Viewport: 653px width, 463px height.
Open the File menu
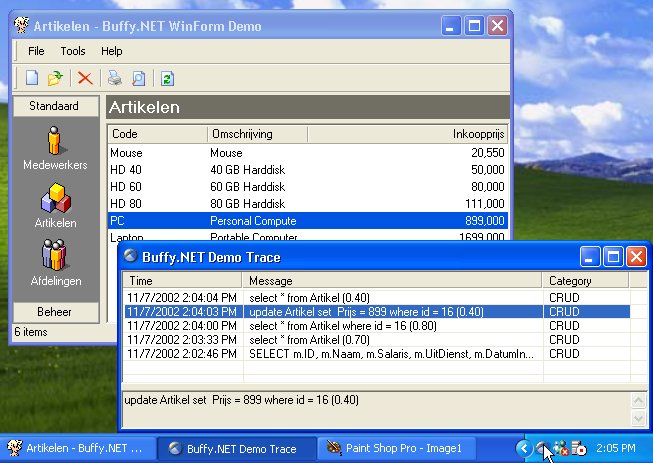36,51
